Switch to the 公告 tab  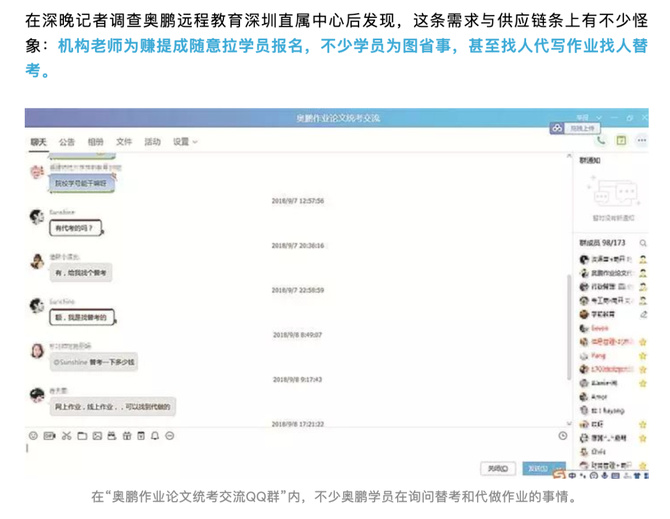pyautogui.click(x=67, y=142)
